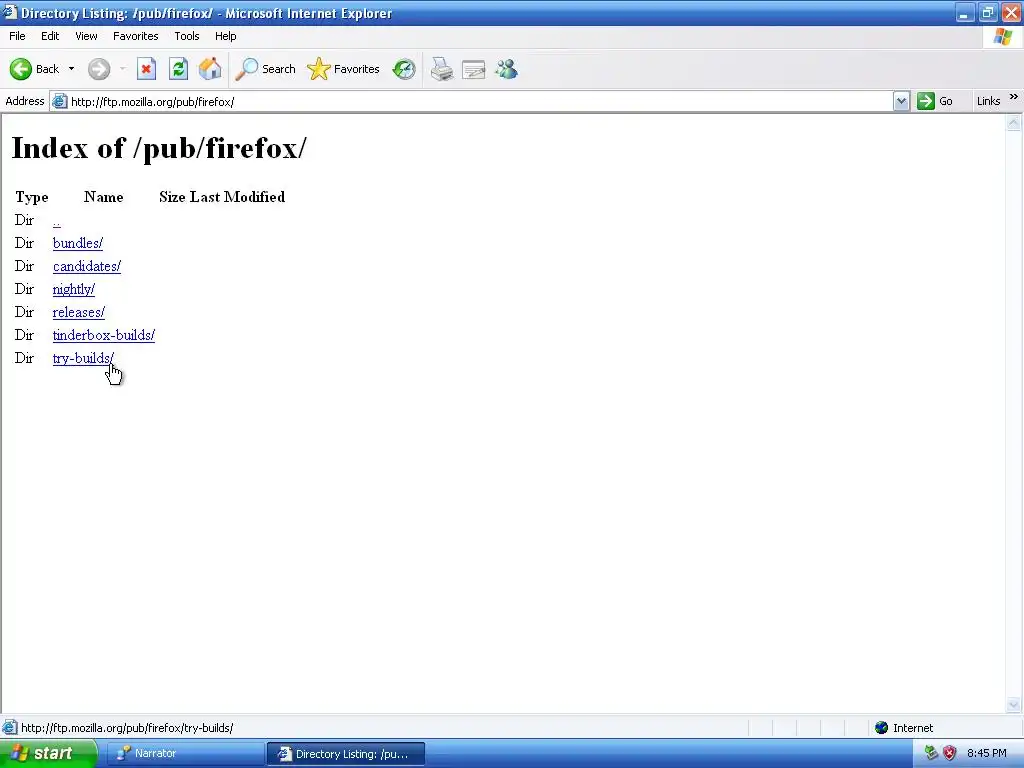Select Directory Listing taskbar button

(345, 754)
